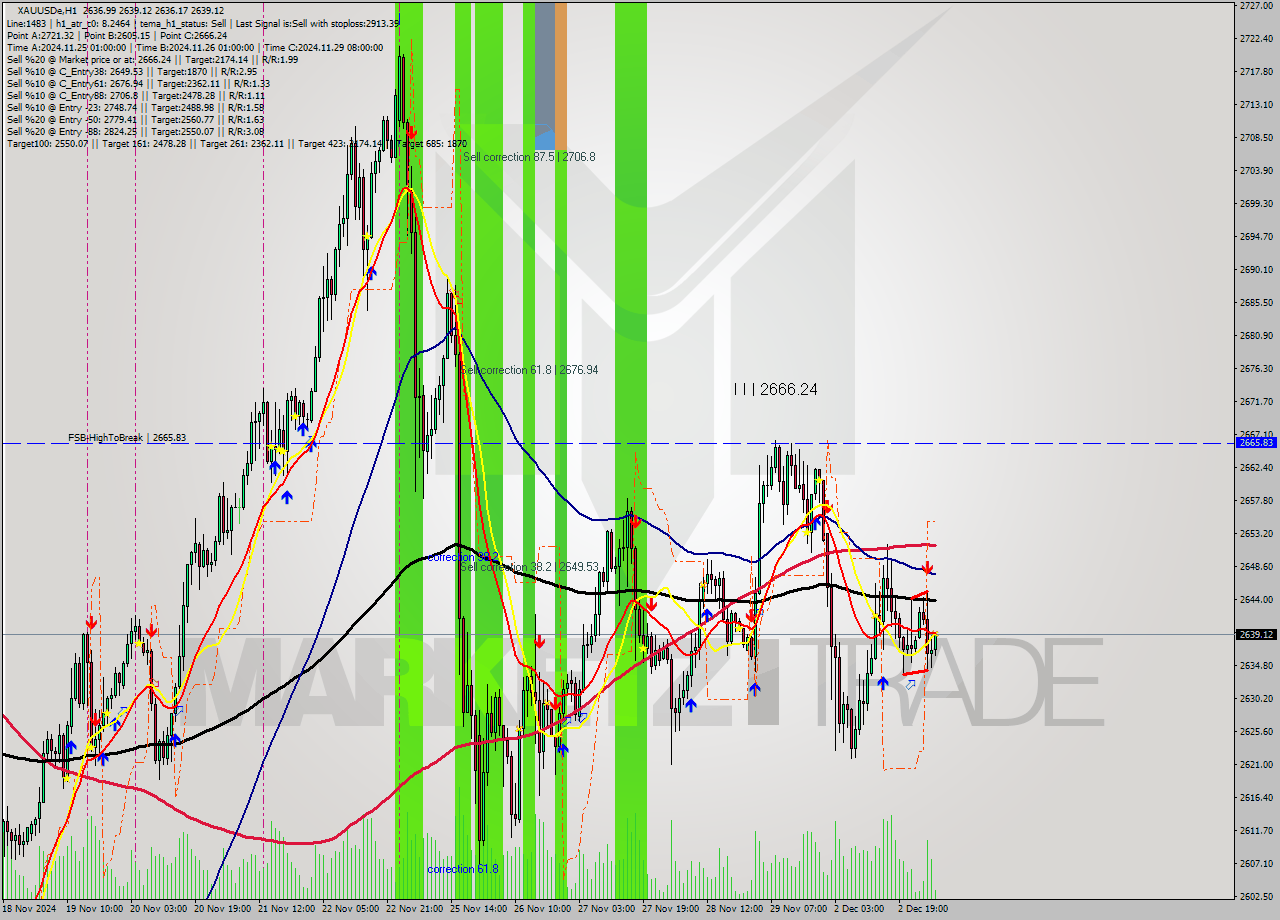Click the '21 Nov 12:00' time axis label

(x=288, y=909)
